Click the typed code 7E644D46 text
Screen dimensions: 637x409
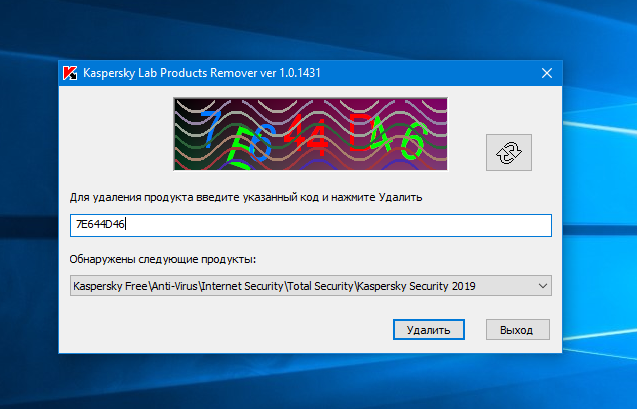[x=100, y=224]
